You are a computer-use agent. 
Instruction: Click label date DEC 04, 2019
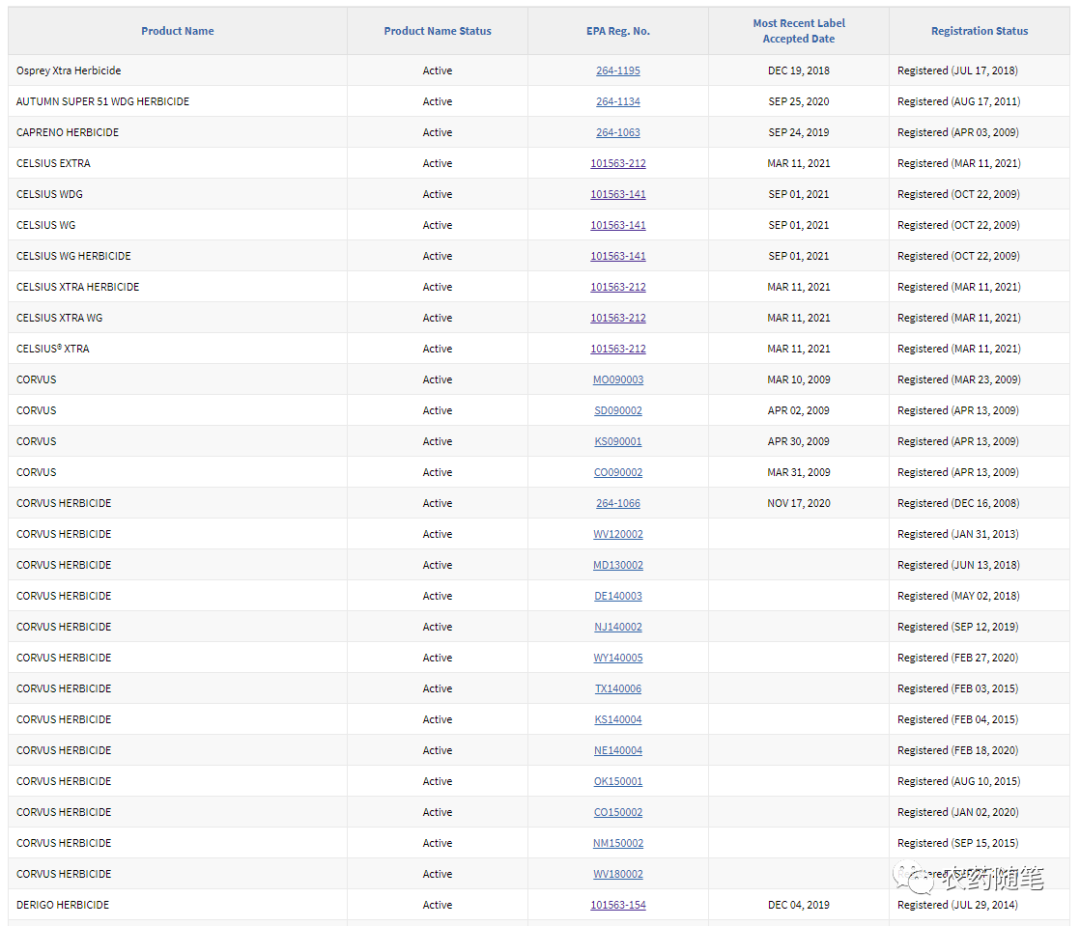pos(798,905)
